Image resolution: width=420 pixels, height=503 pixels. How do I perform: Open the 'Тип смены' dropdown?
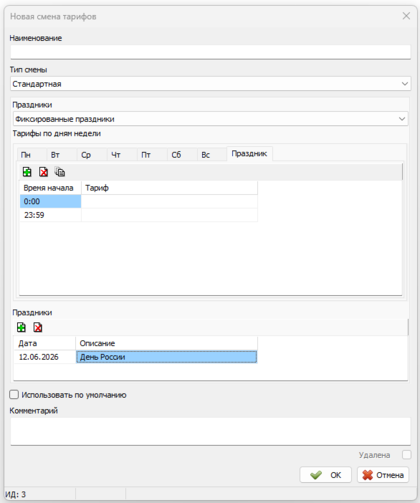[x=210, y=84]
